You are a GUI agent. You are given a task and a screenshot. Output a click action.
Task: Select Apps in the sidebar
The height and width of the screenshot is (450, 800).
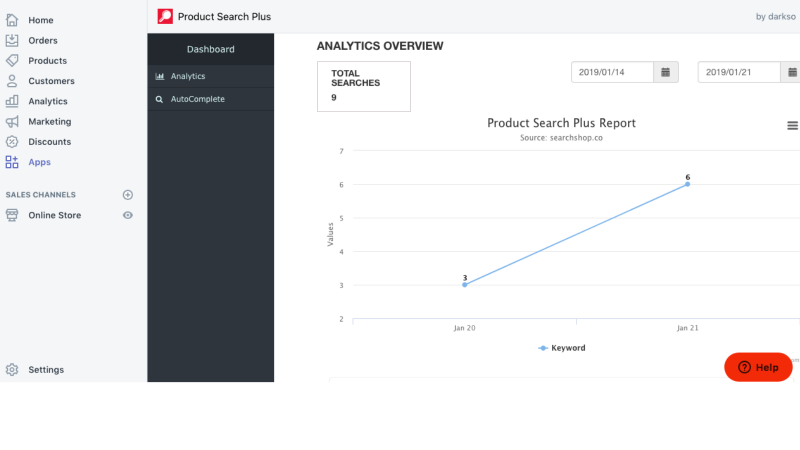point(39,162)
